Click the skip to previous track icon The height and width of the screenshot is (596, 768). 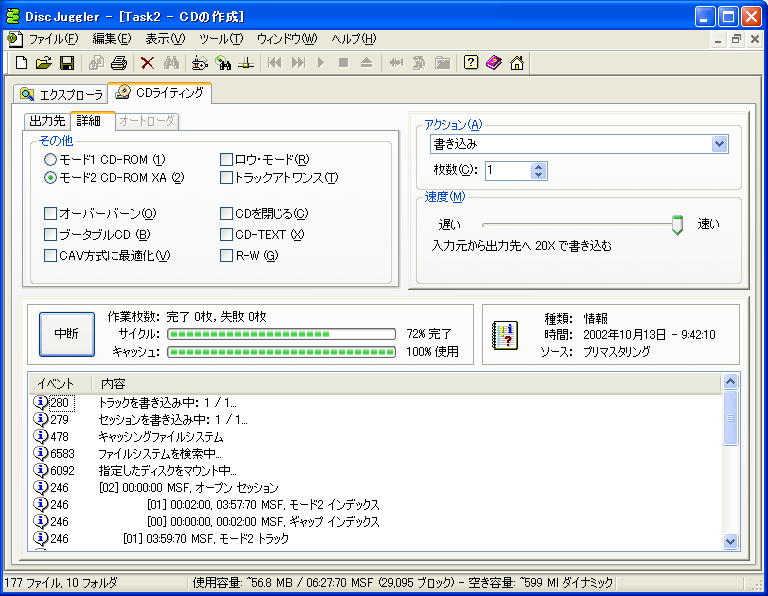pos(275,63)
